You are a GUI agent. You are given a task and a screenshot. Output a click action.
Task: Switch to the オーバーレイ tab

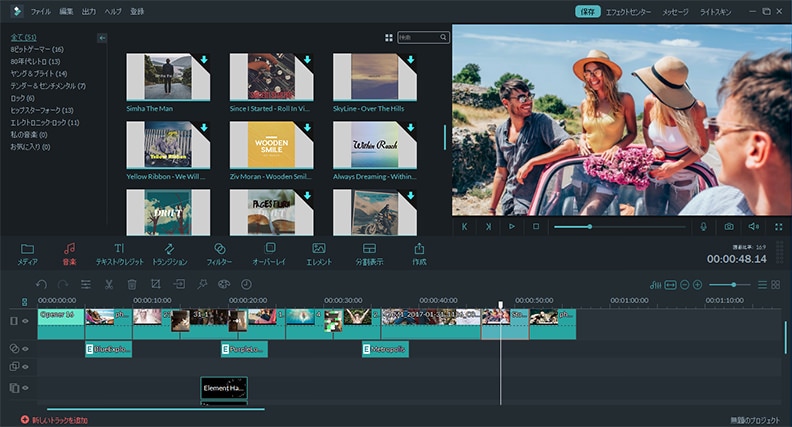pyautogui.click(x=269, y=254)
